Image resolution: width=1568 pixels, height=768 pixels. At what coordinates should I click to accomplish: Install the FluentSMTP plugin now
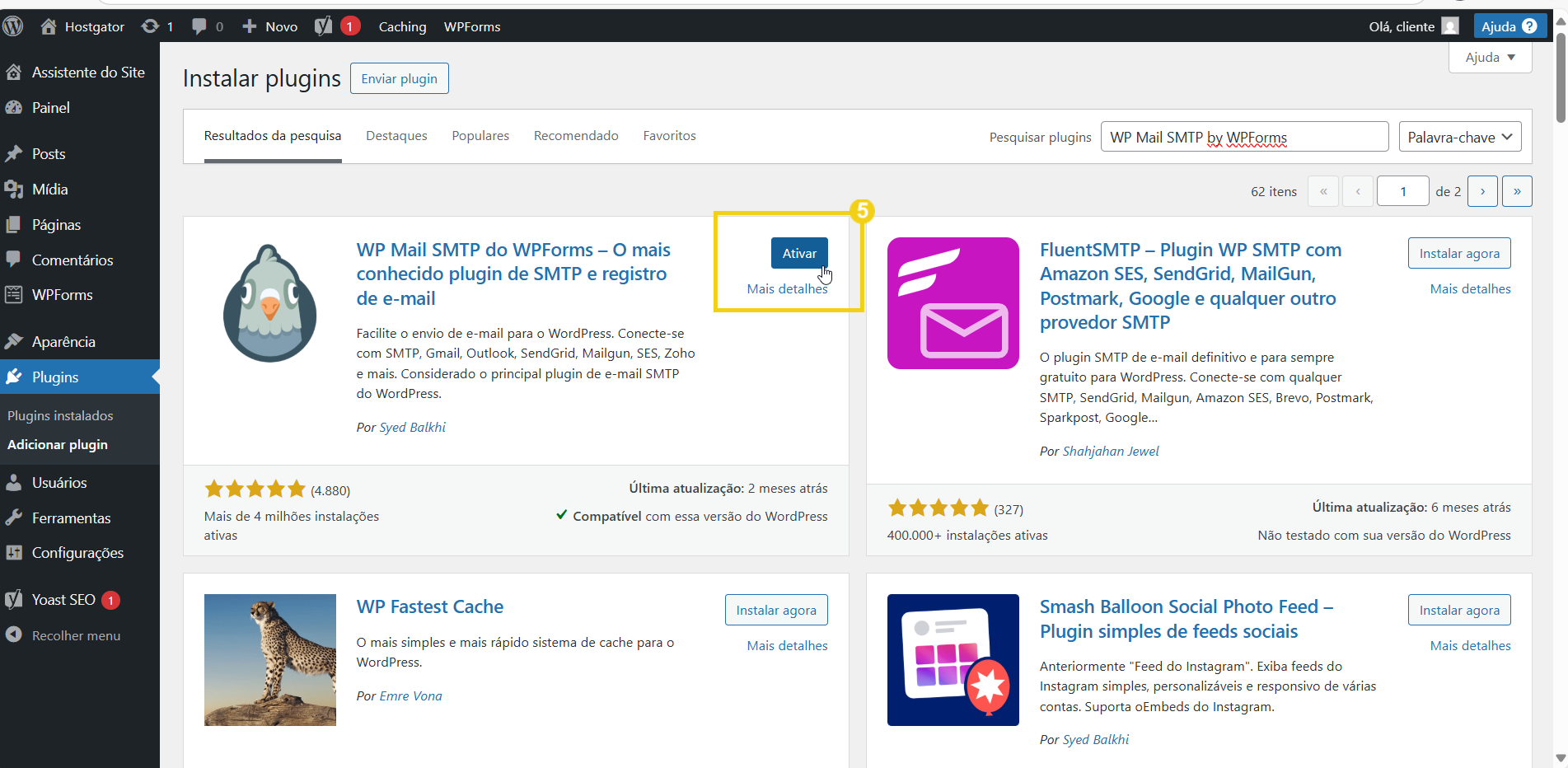1459,253
